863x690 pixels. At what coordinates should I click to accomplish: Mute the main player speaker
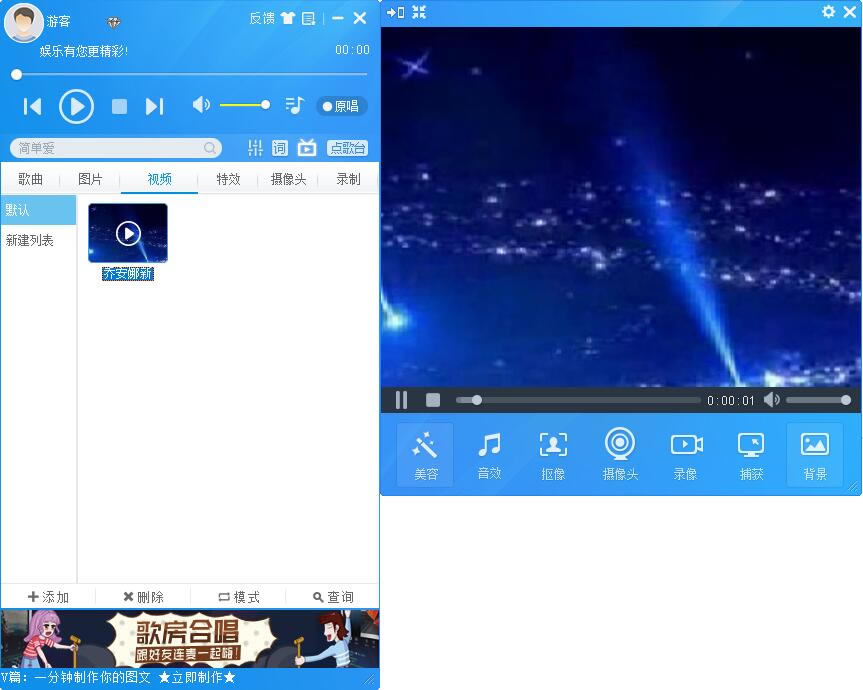point(200,105)
